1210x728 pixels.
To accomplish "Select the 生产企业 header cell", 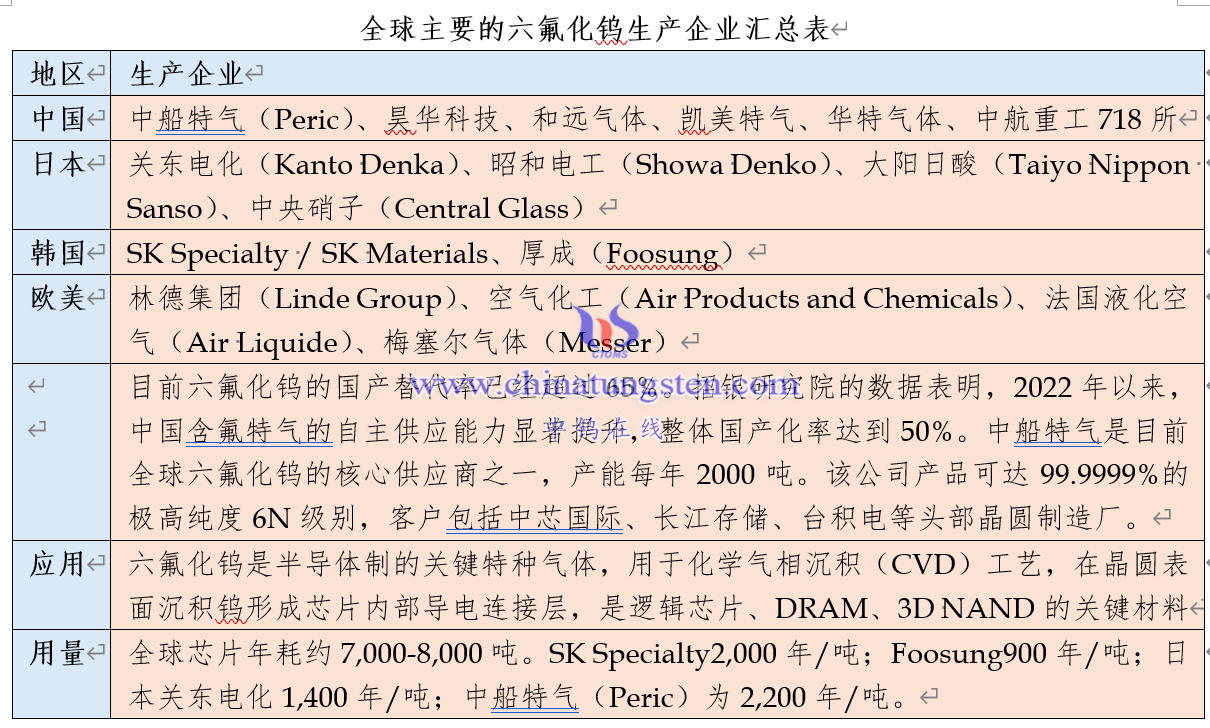I will pyautogui.click(x=186, y=74).
